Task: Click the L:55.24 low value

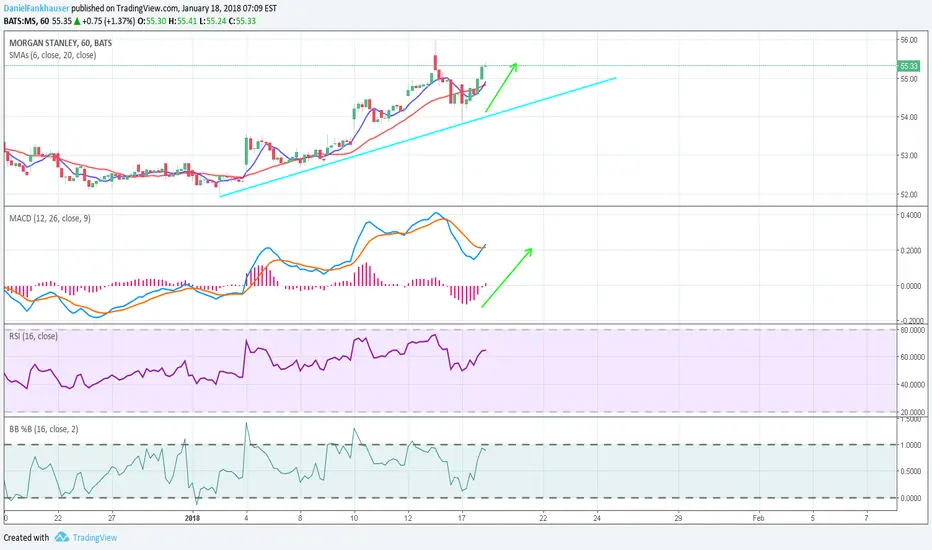Action: coord(212,21)
